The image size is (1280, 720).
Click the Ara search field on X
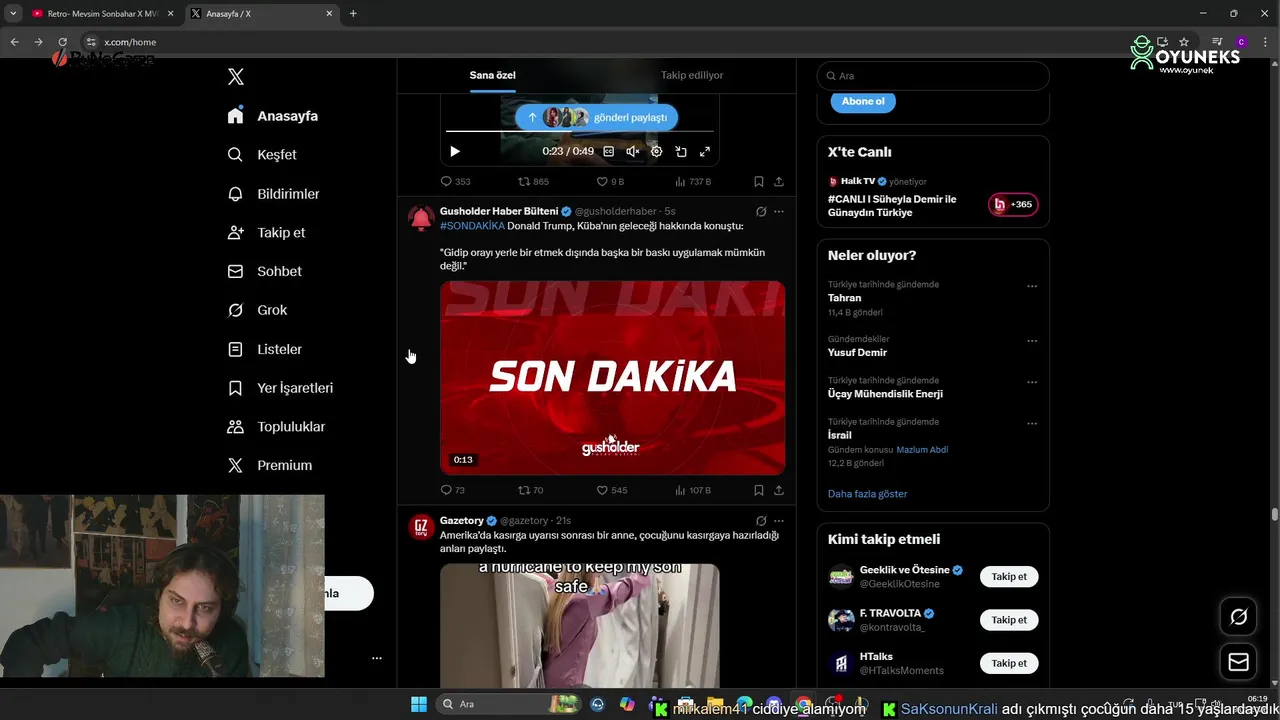(933, 76)
